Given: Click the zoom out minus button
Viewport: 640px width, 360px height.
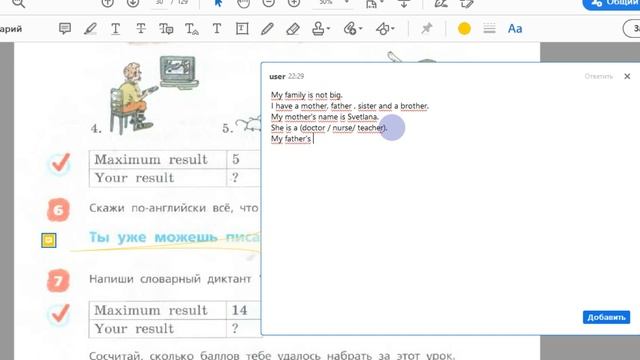Looking at the screenshot, I should point(268,2).
